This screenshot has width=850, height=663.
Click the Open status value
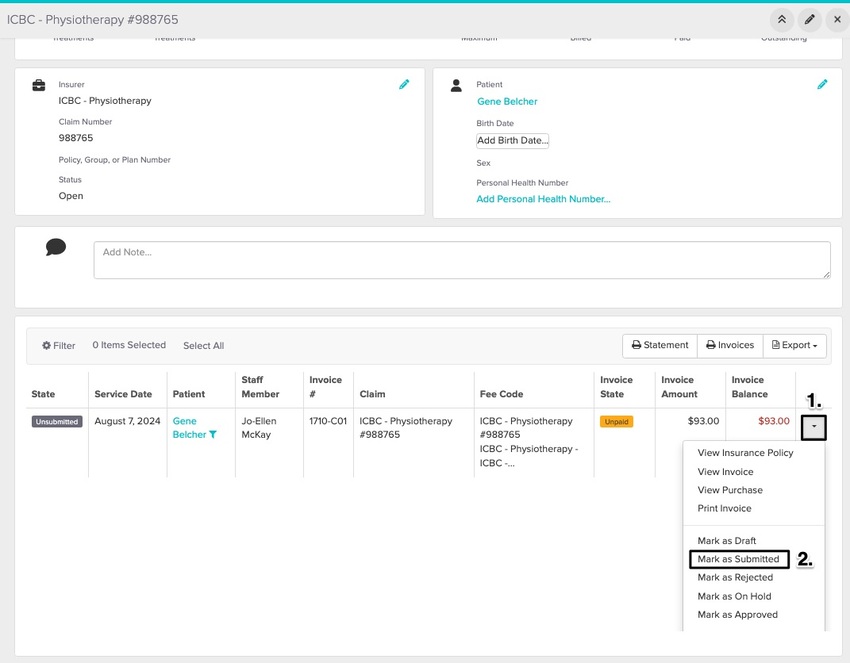[x=71, y=196]
